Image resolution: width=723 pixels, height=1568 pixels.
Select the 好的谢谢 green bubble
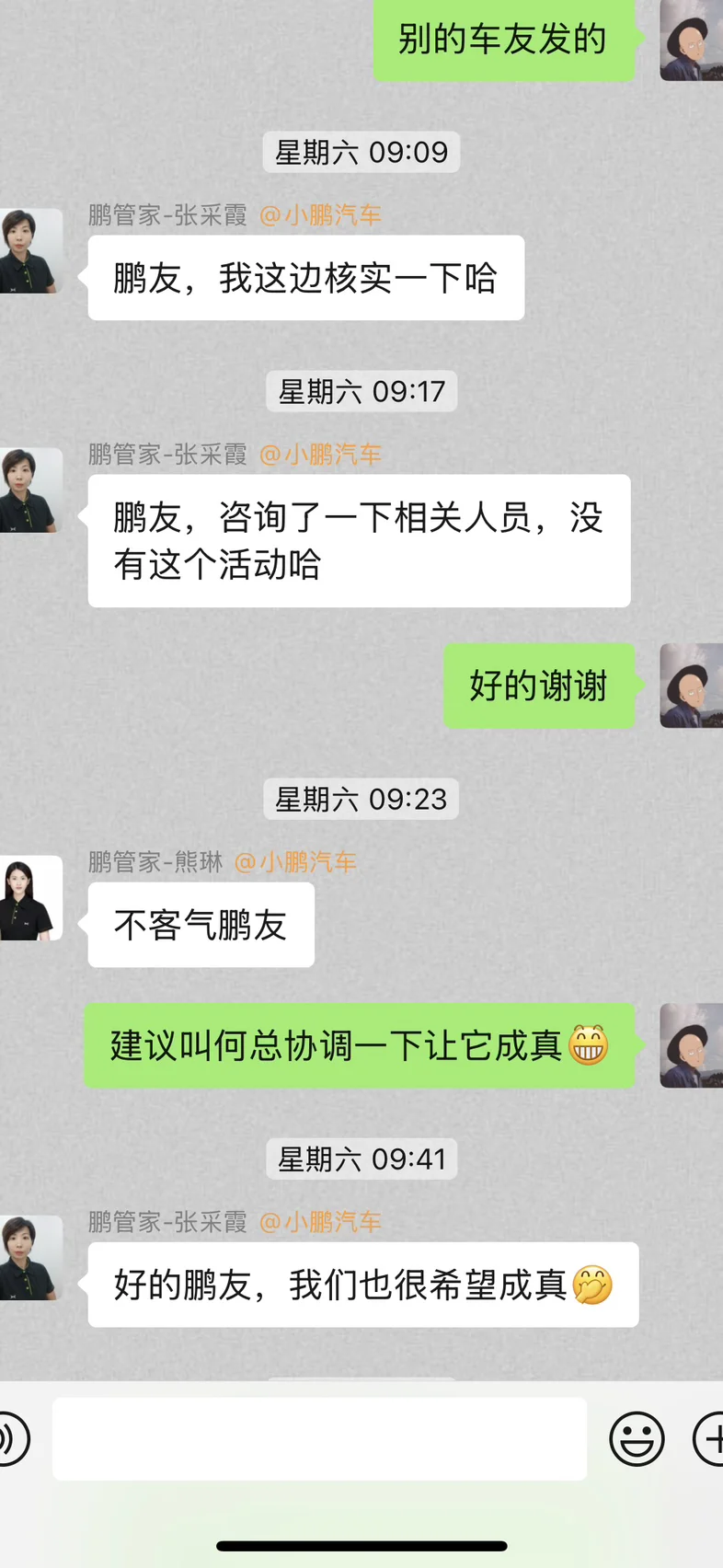point(539,686)
